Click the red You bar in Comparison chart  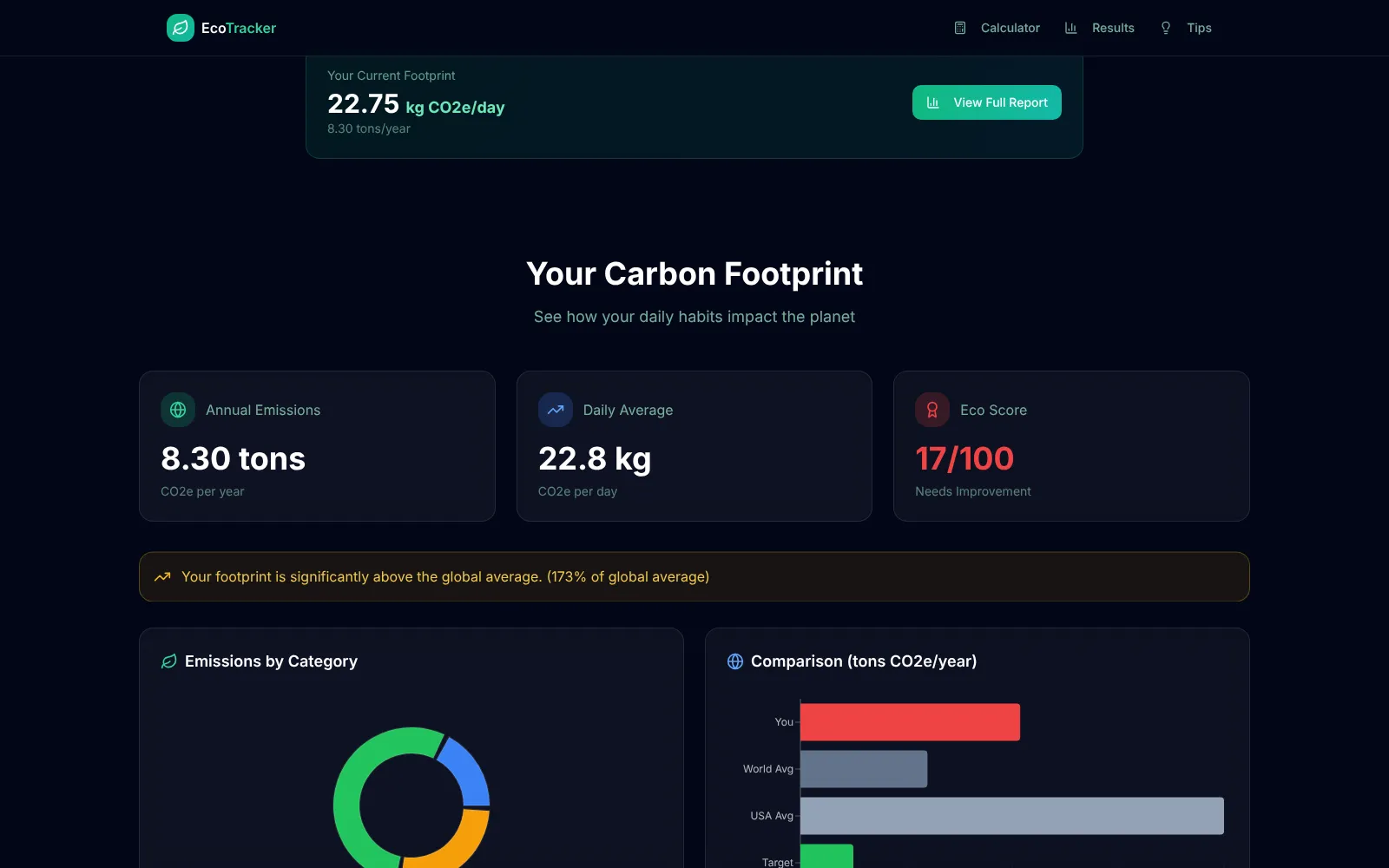pyautogui.click(x=910, y=722)
